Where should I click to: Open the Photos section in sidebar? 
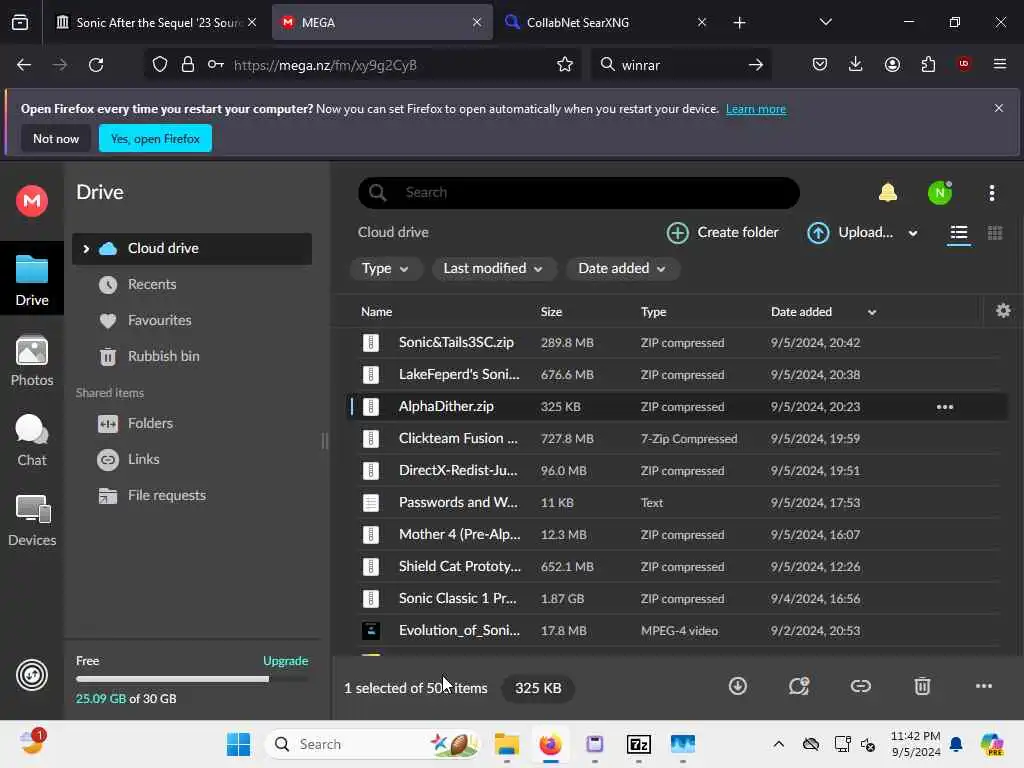tap(32, 361)
